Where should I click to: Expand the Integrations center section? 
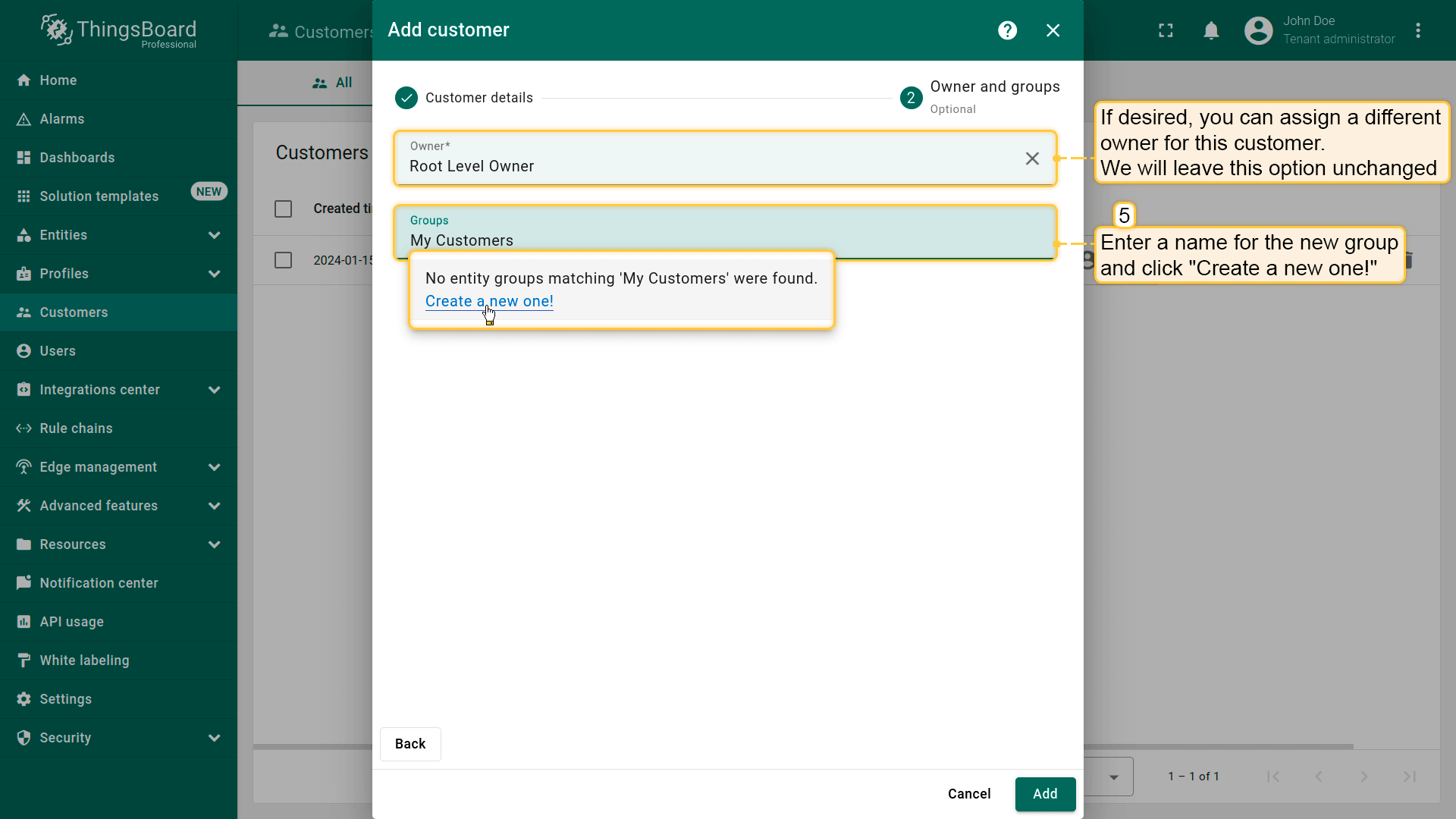pyautogui.click(x=214, y=390)
